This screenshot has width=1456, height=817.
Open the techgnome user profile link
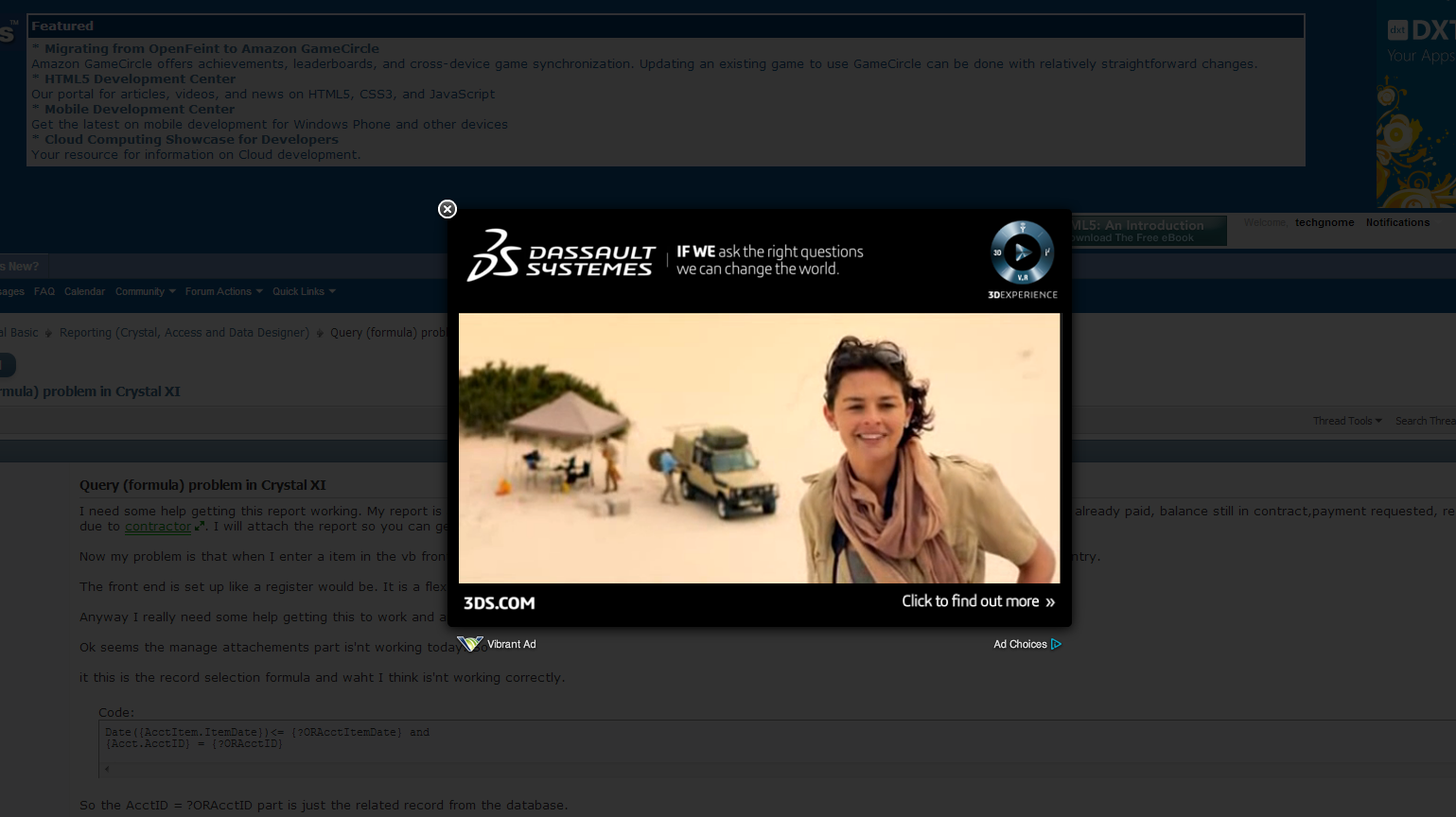click(x=1324, y=222)
